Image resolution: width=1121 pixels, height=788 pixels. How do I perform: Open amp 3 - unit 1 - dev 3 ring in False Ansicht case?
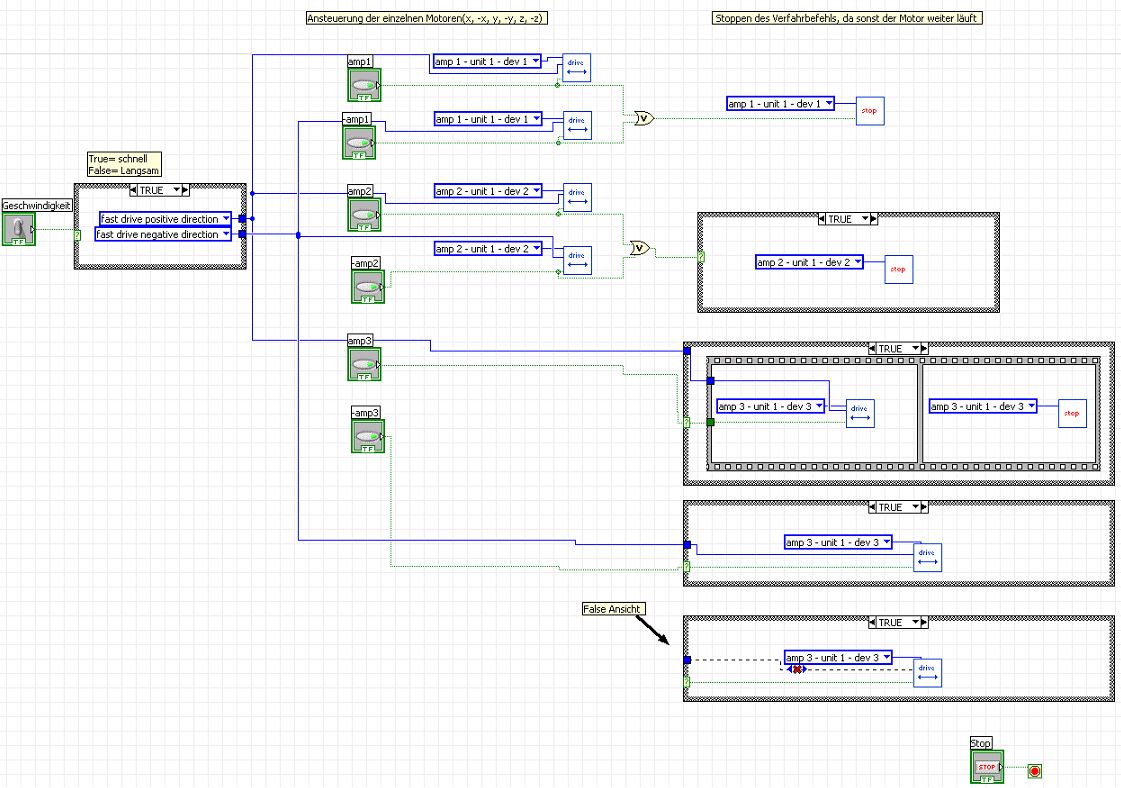pos(839,658)
